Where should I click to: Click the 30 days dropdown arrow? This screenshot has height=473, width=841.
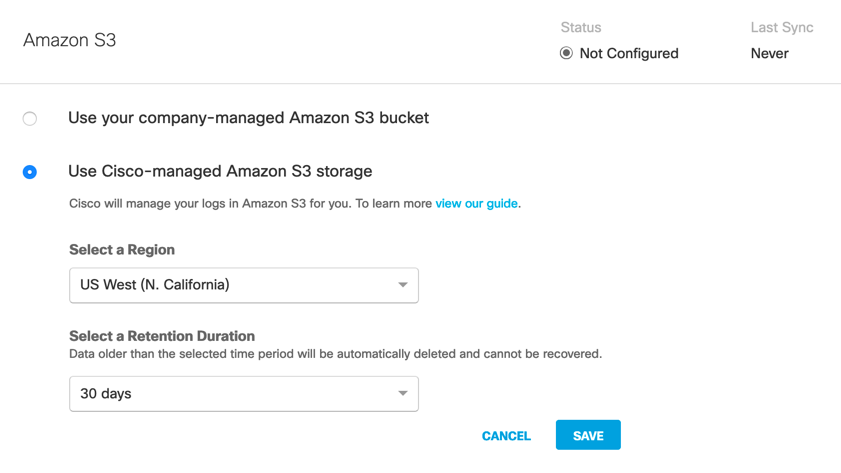(402, 394)
